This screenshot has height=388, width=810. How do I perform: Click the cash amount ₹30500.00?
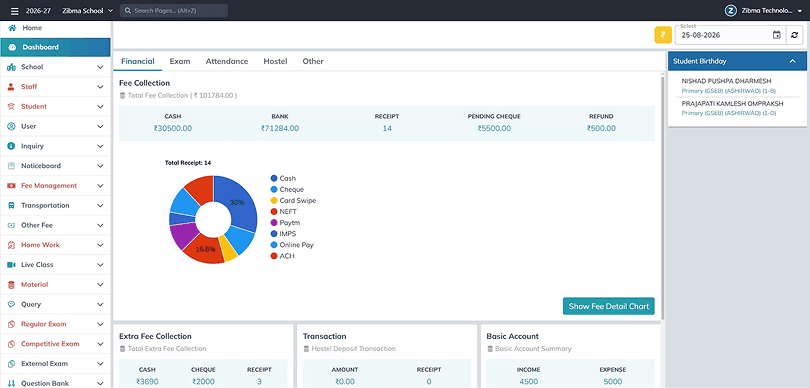(173, 128)
